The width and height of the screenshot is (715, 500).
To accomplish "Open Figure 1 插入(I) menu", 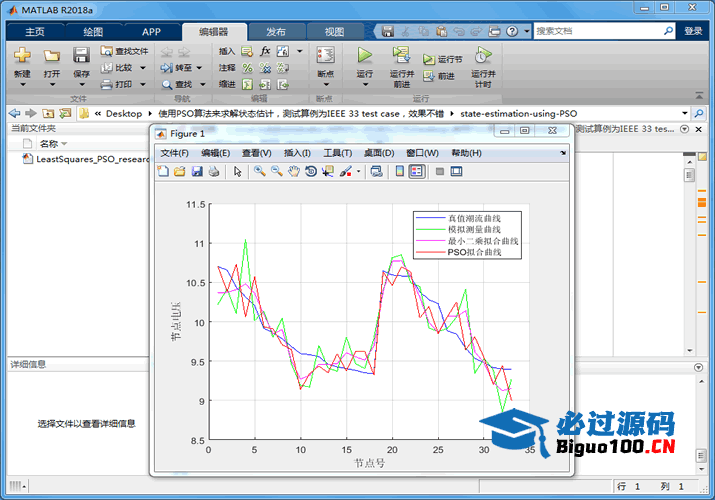I will [x=297, y=153].
